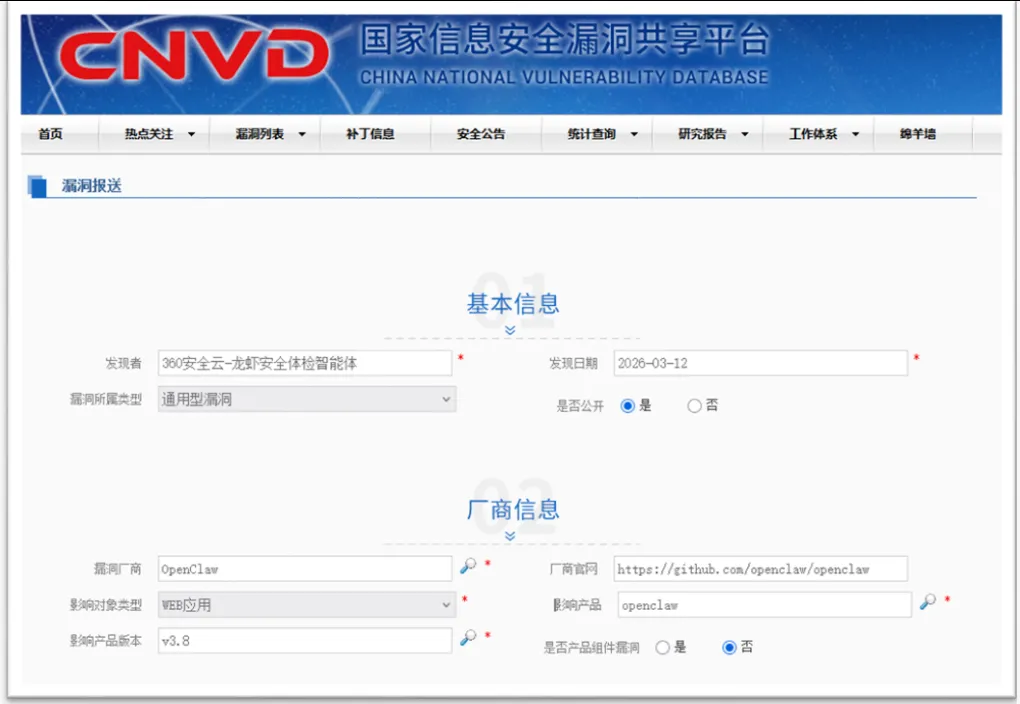This screenshot has width=1020, height=704.
Task: Open the 漏洞所属类型 dropdown
Action: click(x=306, y=399)
